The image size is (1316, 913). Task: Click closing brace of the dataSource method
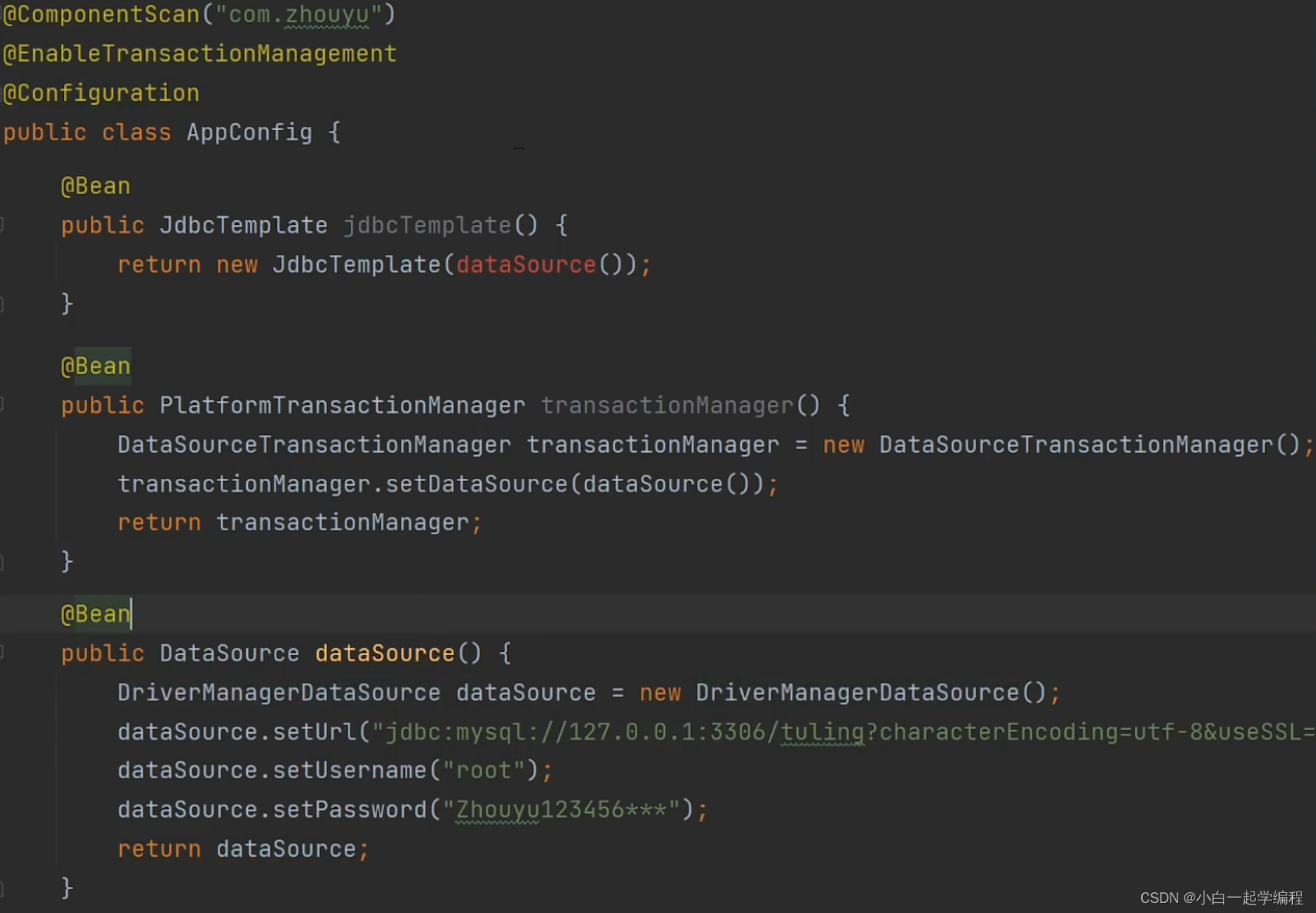click(x=67, y=888)
